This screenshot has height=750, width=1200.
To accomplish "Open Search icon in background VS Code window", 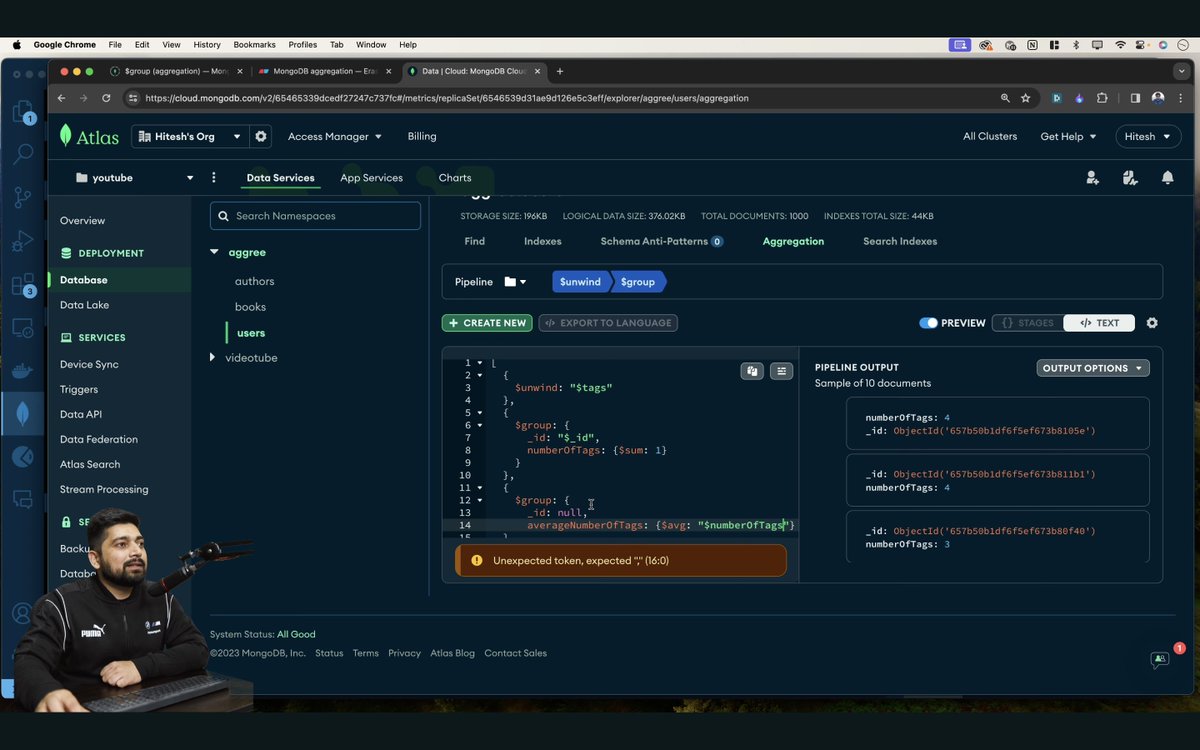I will click(22, 154).
